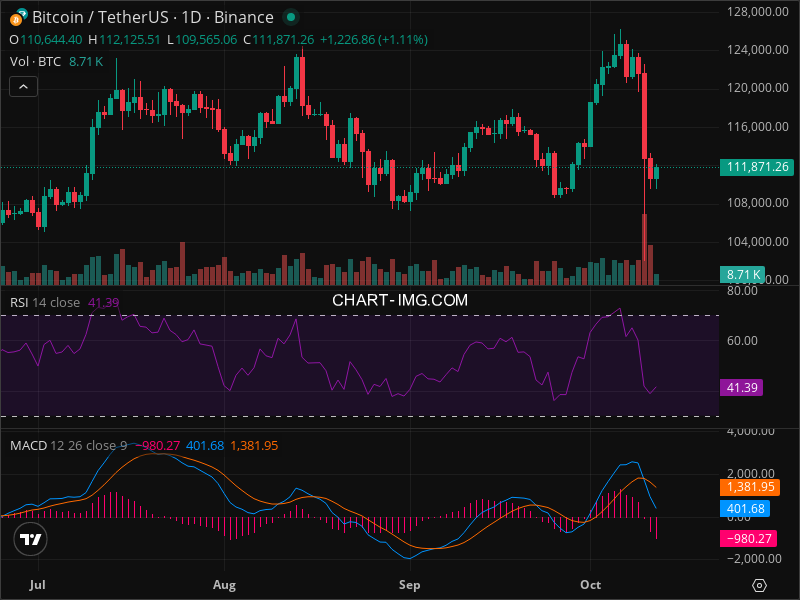Click the pink −980.27 histogram tag
The width and height of the screenshot is (800, 600).
point(748,539)
